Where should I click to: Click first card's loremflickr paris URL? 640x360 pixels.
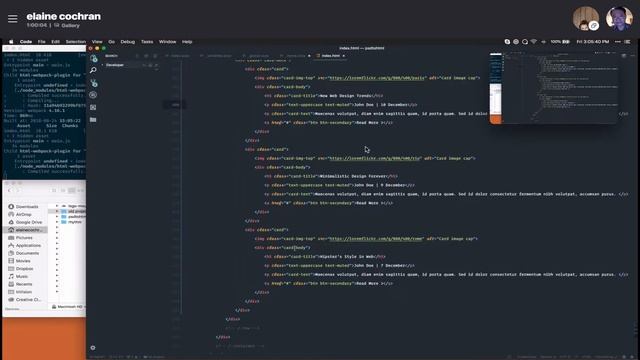coord(378,78)
